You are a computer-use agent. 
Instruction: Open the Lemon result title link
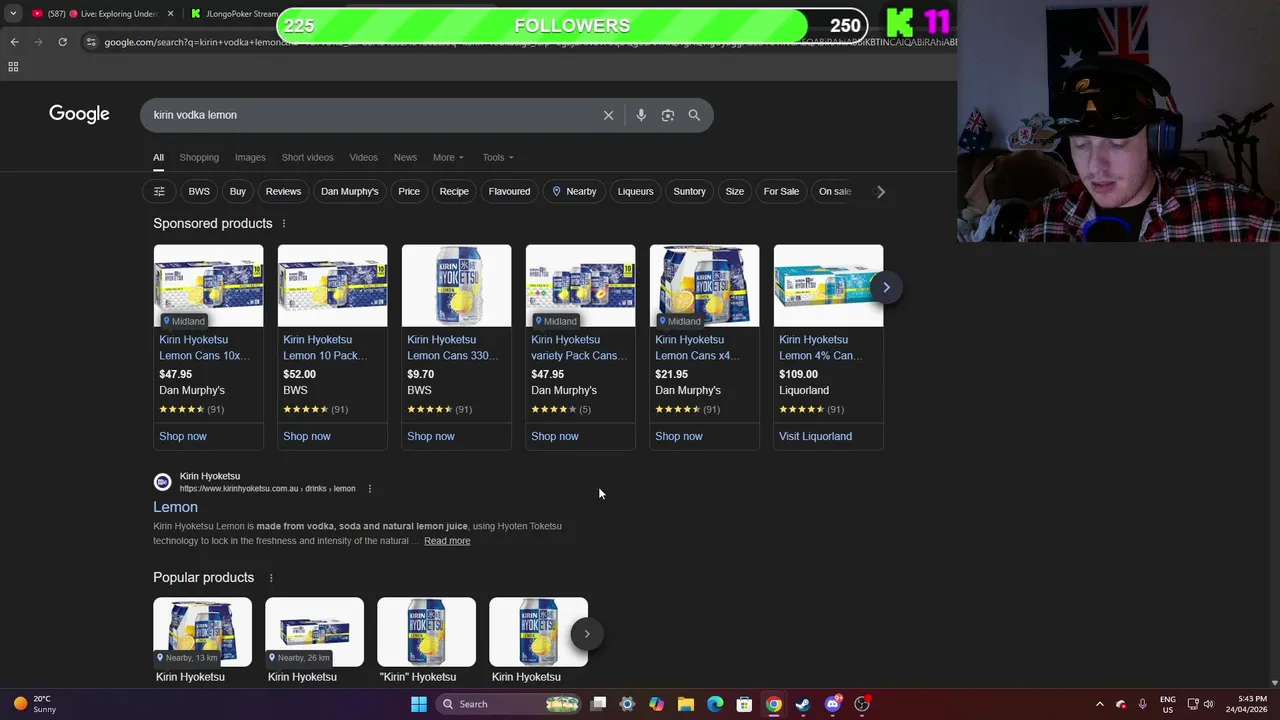pos(175,507)
